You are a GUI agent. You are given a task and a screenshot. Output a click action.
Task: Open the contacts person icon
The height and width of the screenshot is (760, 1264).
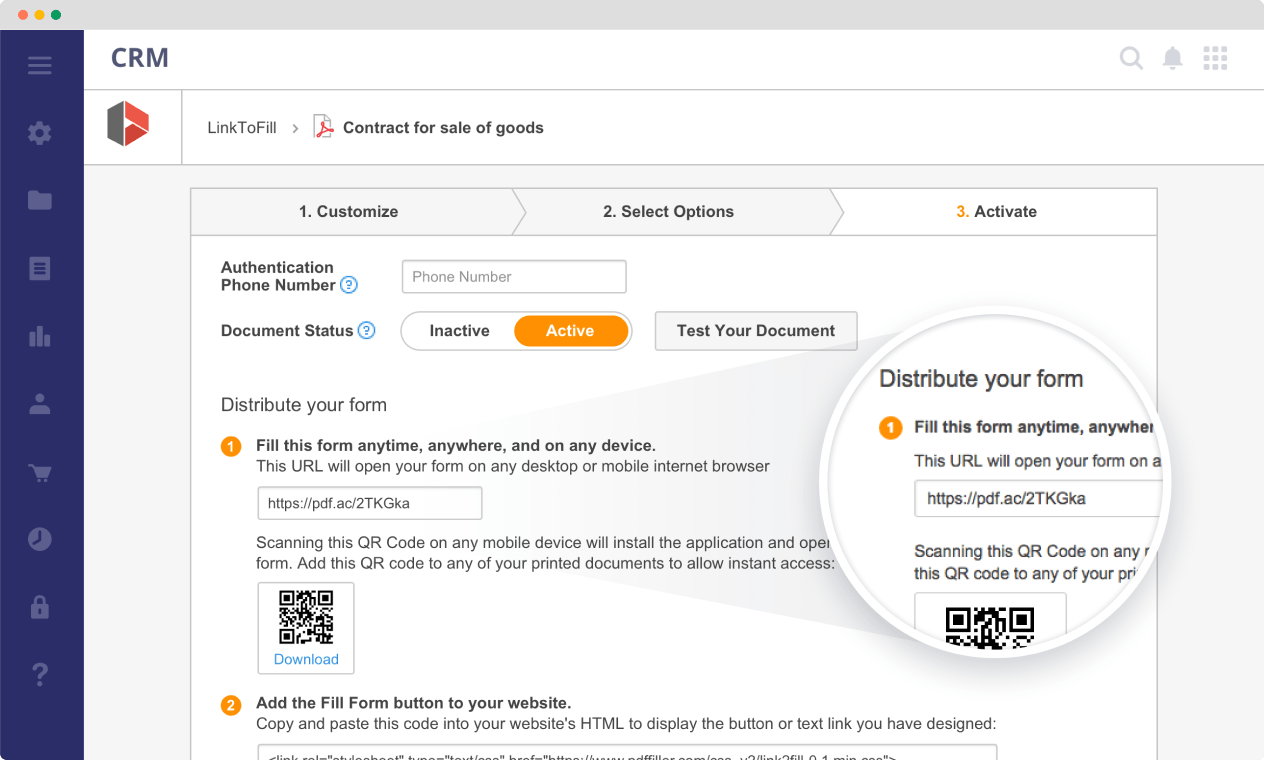40,404
